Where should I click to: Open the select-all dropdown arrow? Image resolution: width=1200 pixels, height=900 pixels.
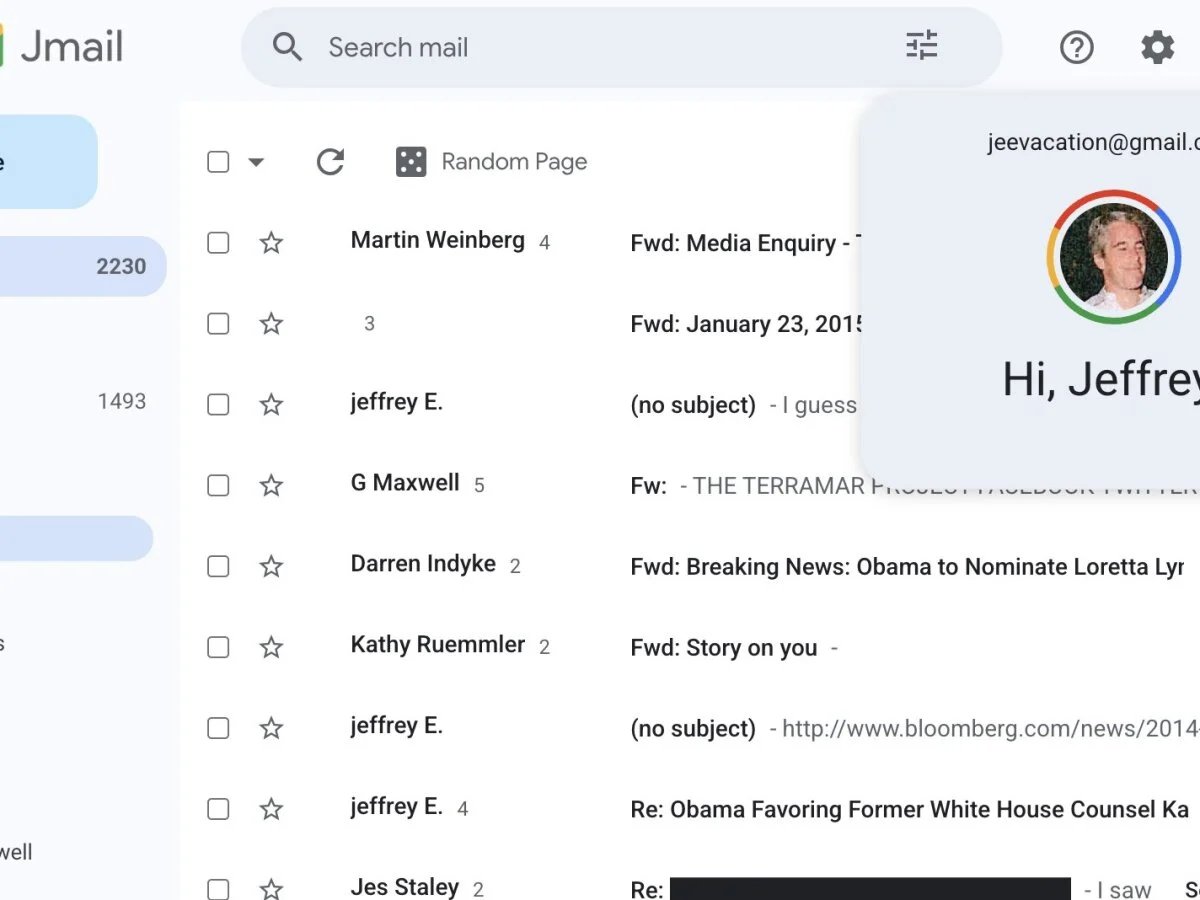256,162
